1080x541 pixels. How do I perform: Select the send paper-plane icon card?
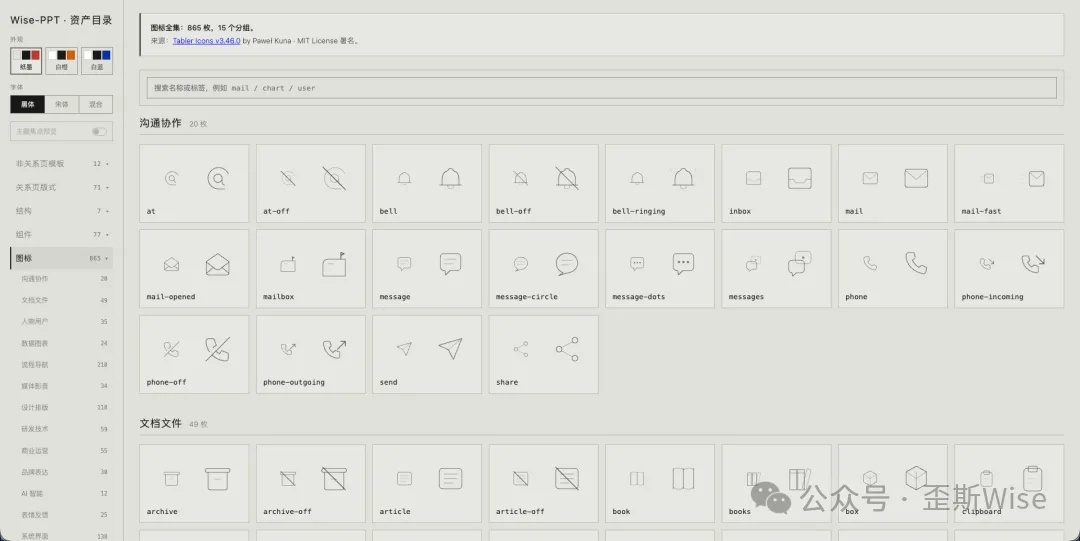coord(427,354)
